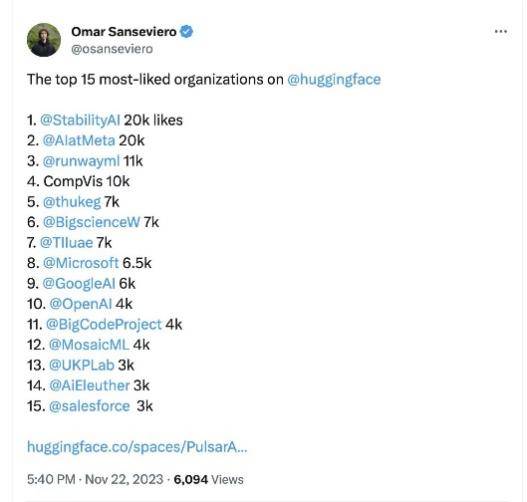This screenshot has width=527, height=502.
Task: Open the @AiEleuther mention
Action: click(89, 386)
